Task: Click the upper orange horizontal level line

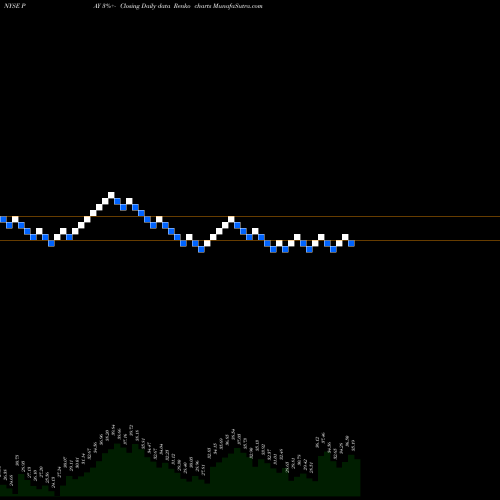Action: 250,217
